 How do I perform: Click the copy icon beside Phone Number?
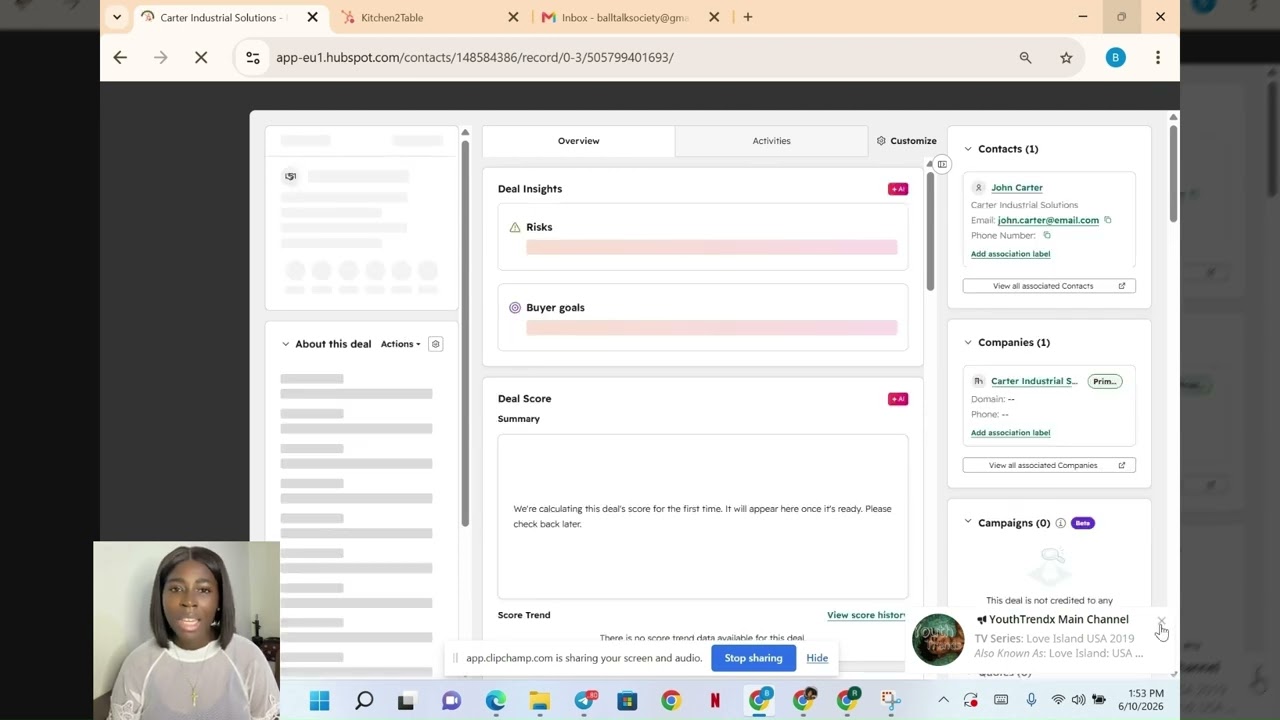tap(1047, 235)
